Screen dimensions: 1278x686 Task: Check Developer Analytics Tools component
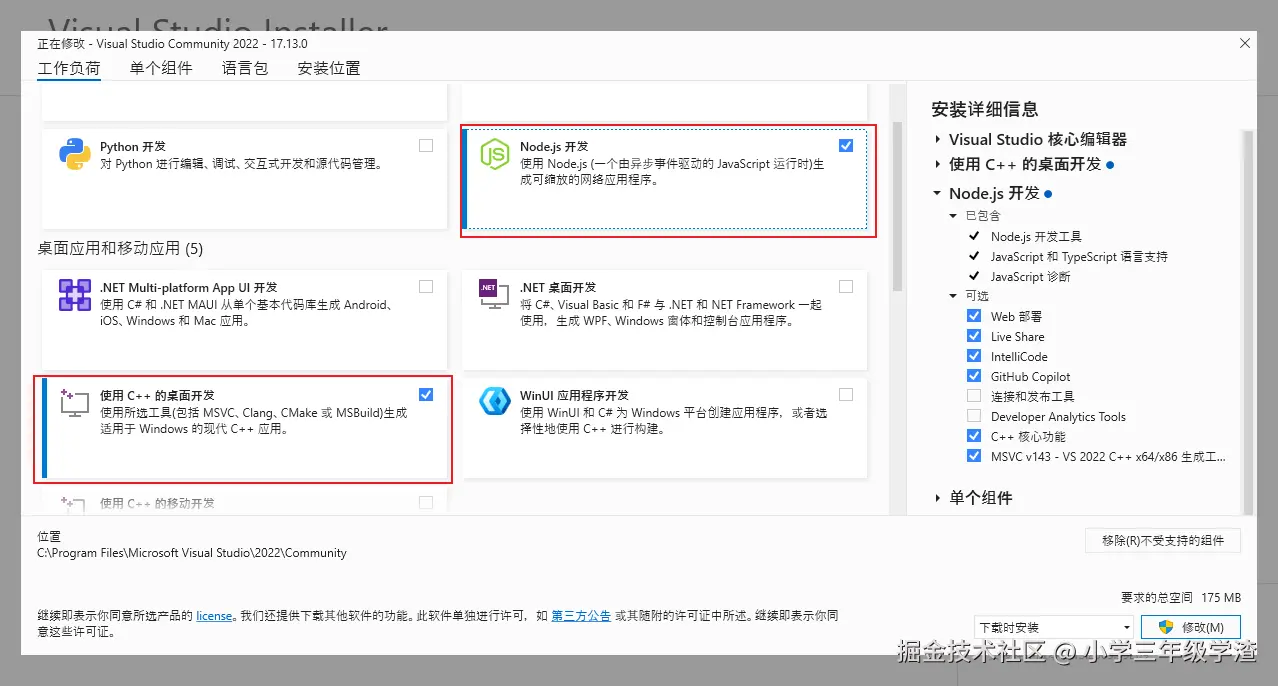[974, 416]
